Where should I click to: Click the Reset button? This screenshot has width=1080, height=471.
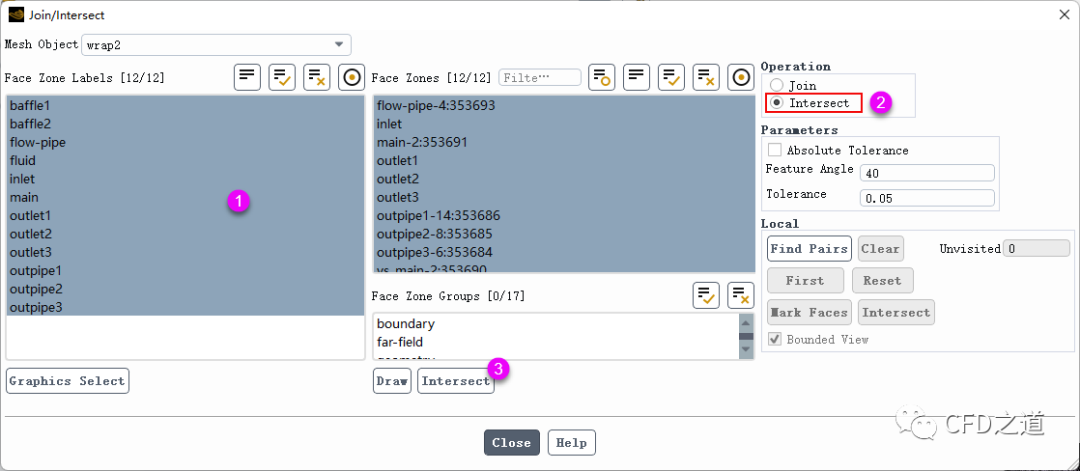coord(882,280)
